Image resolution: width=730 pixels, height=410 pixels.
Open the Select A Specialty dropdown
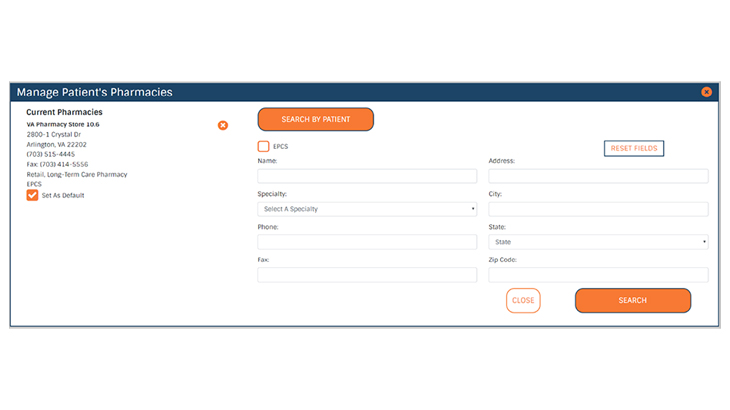pos(367,209)
